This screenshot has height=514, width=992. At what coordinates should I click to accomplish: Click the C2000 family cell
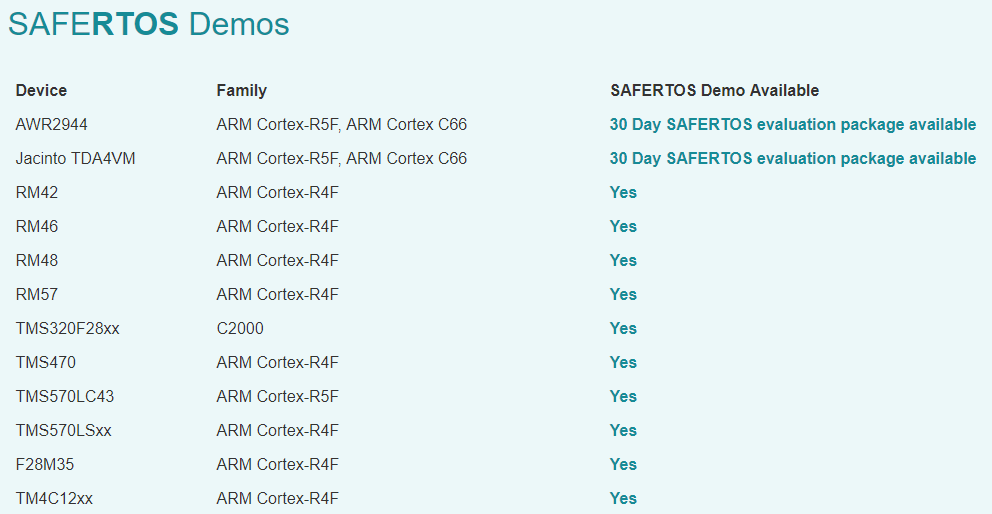point(240,329)
